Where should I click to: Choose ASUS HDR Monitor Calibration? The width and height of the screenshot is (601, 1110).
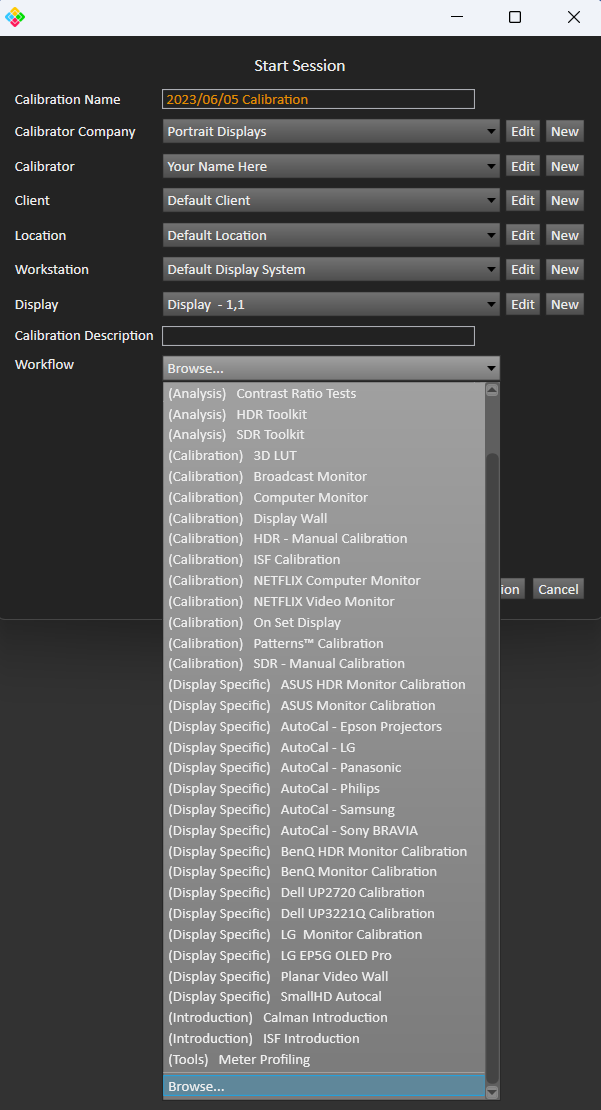pyautogui.click(x=324, y=685)
